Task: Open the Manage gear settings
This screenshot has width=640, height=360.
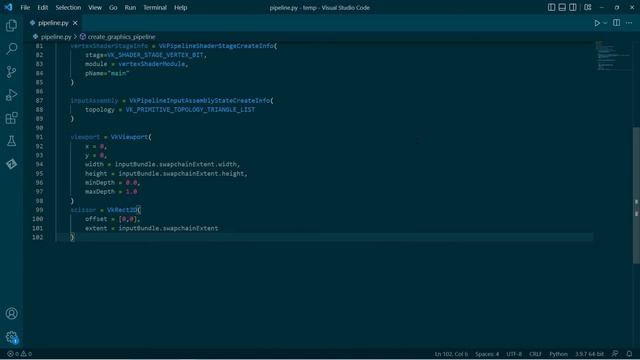Action: (x=11, y=337)
